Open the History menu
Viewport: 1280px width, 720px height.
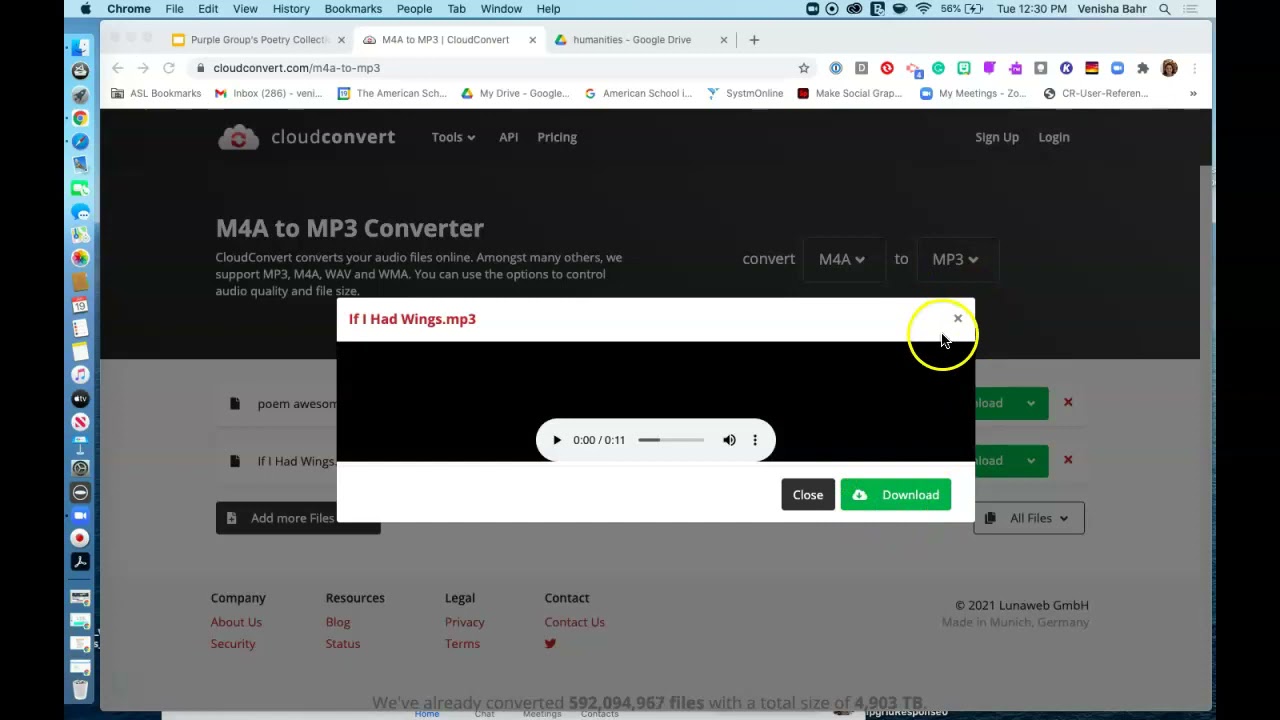click(x=291, y=9)
